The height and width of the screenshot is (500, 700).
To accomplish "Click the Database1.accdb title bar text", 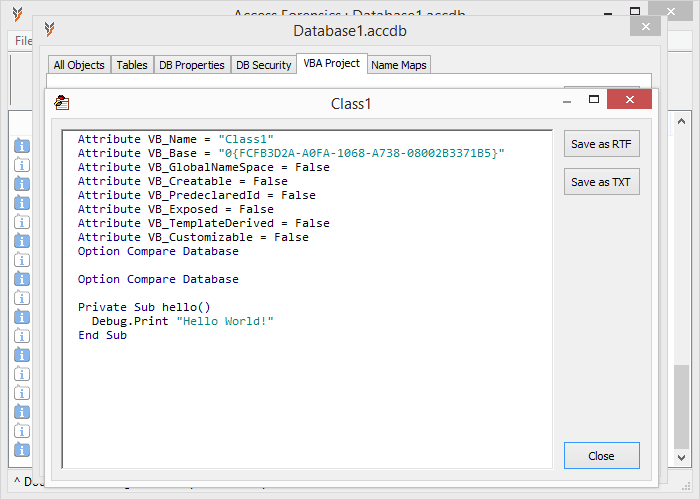I will click(x=350, y=31).
